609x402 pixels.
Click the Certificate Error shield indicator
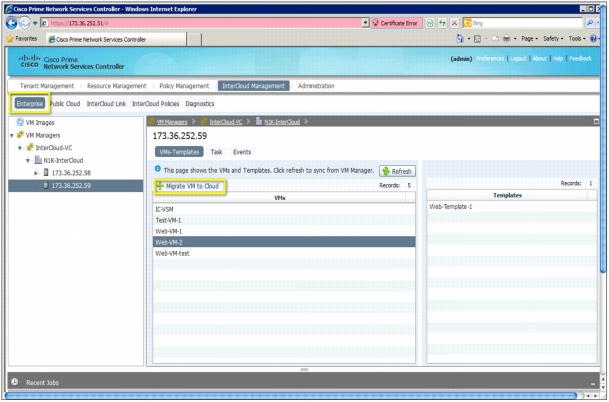click(396, 23)
